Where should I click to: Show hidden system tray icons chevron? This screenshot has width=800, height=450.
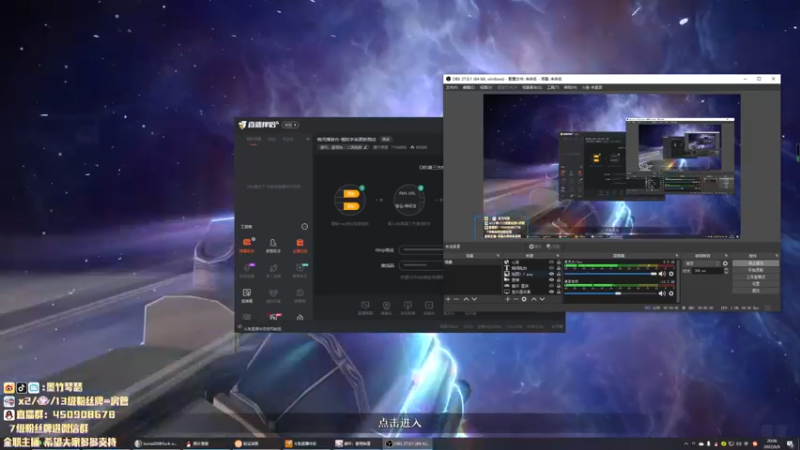[x=686, y=444]
